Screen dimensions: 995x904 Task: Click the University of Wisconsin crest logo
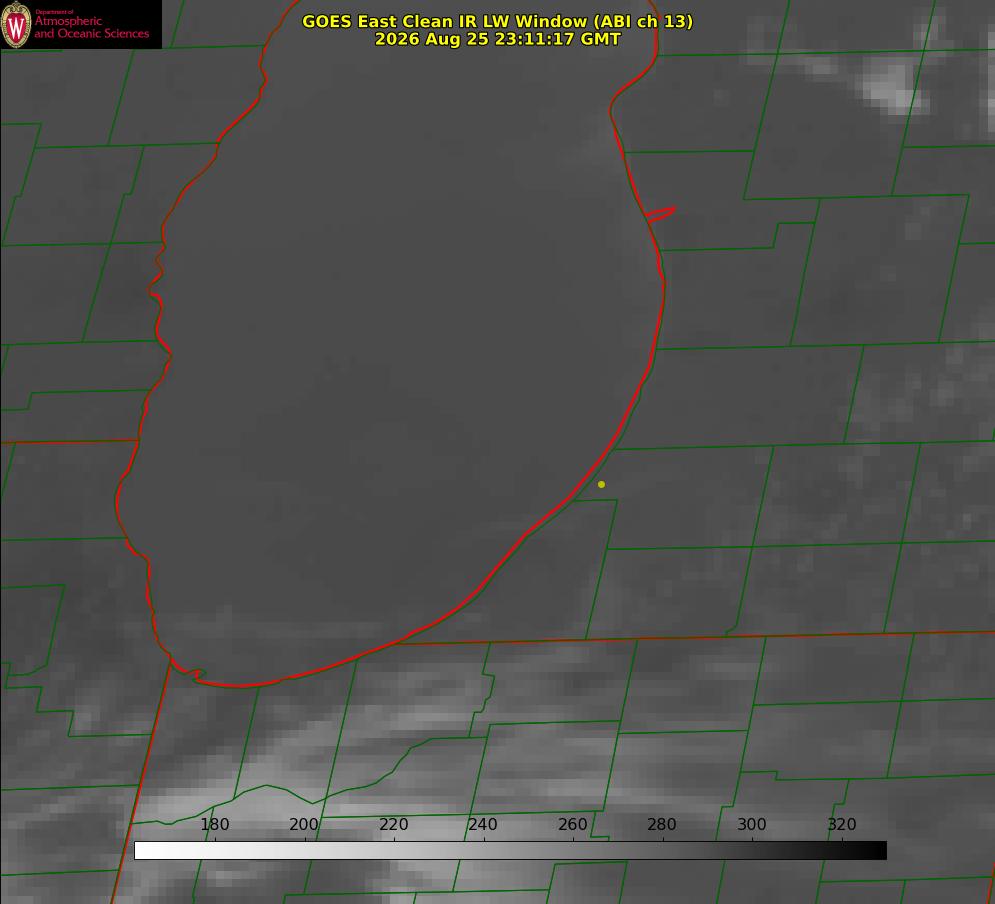pos(16,24)
